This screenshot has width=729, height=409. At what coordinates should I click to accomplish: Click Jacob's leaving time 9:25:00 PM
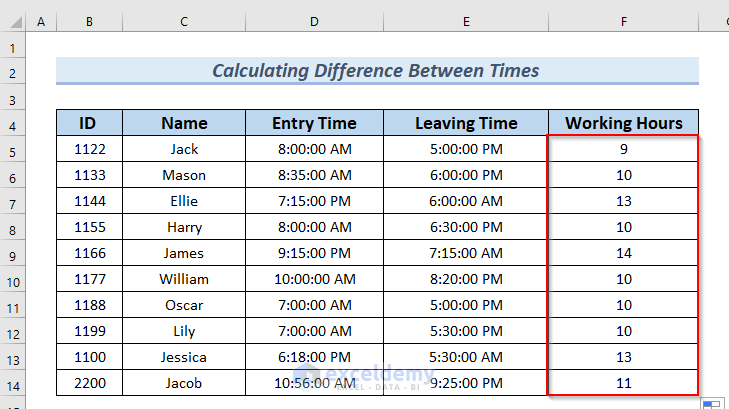point(466,384)
